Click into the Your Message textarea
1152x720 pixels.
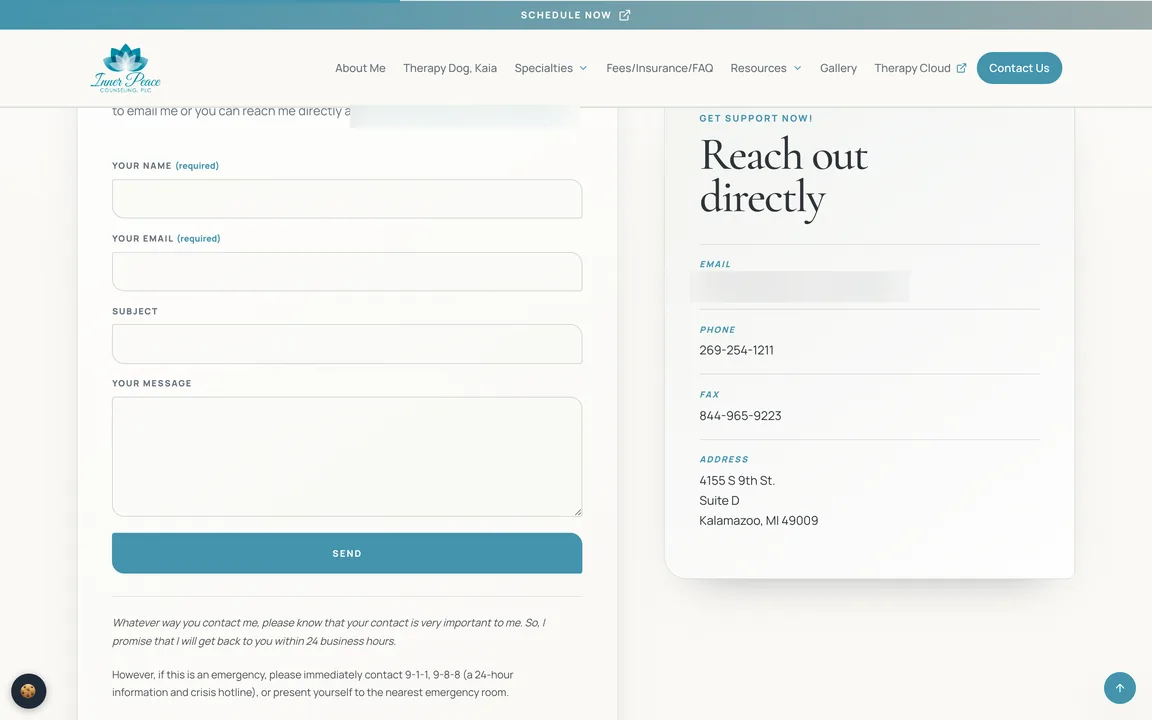[347, 456]
